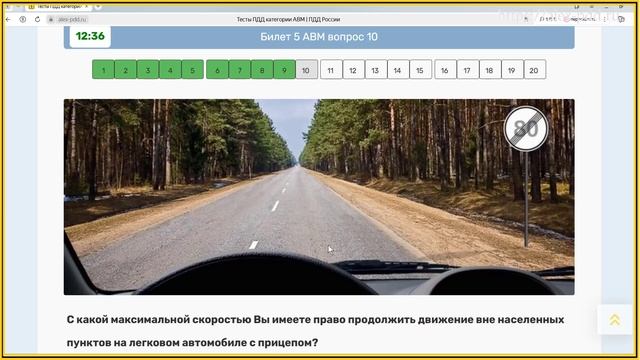Select current question 10 button
Screen dimensions: 640x360
(307, 70)
